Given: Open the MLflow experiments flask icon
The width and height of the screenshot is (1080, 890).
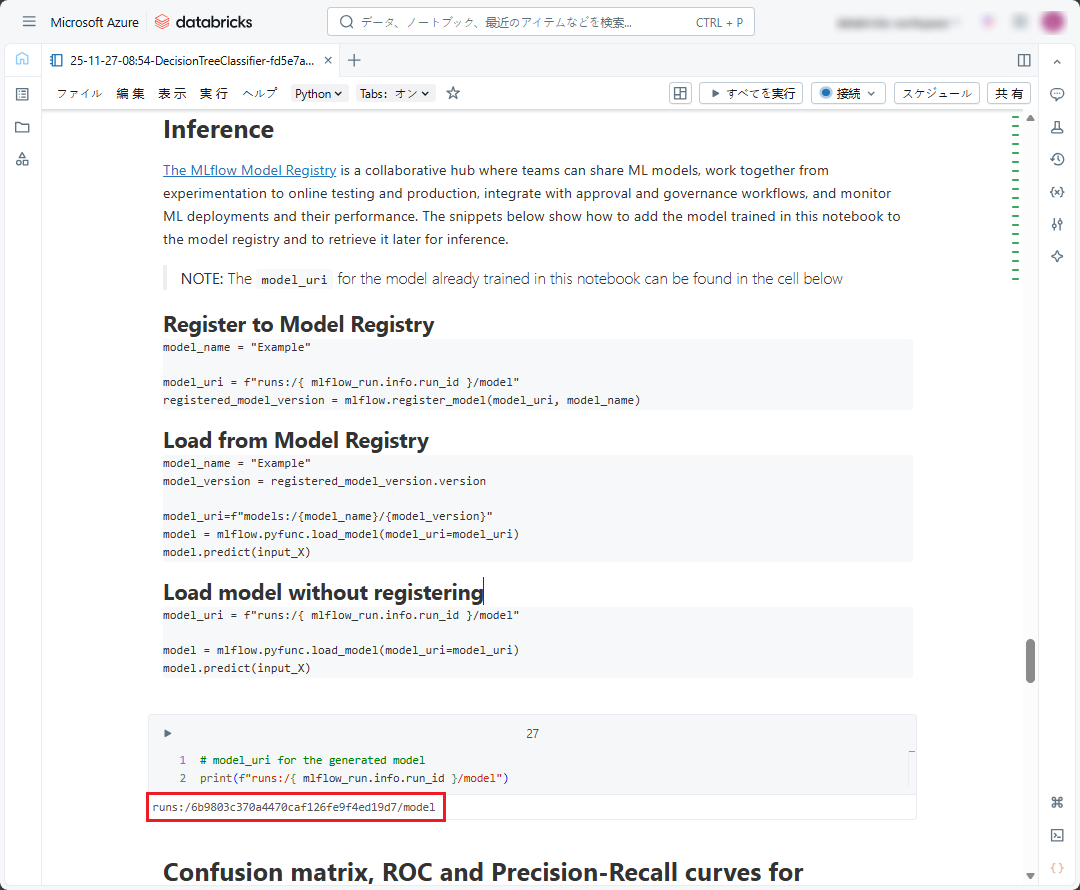Looking at the screenshot, I should (x=1057, y=127).
